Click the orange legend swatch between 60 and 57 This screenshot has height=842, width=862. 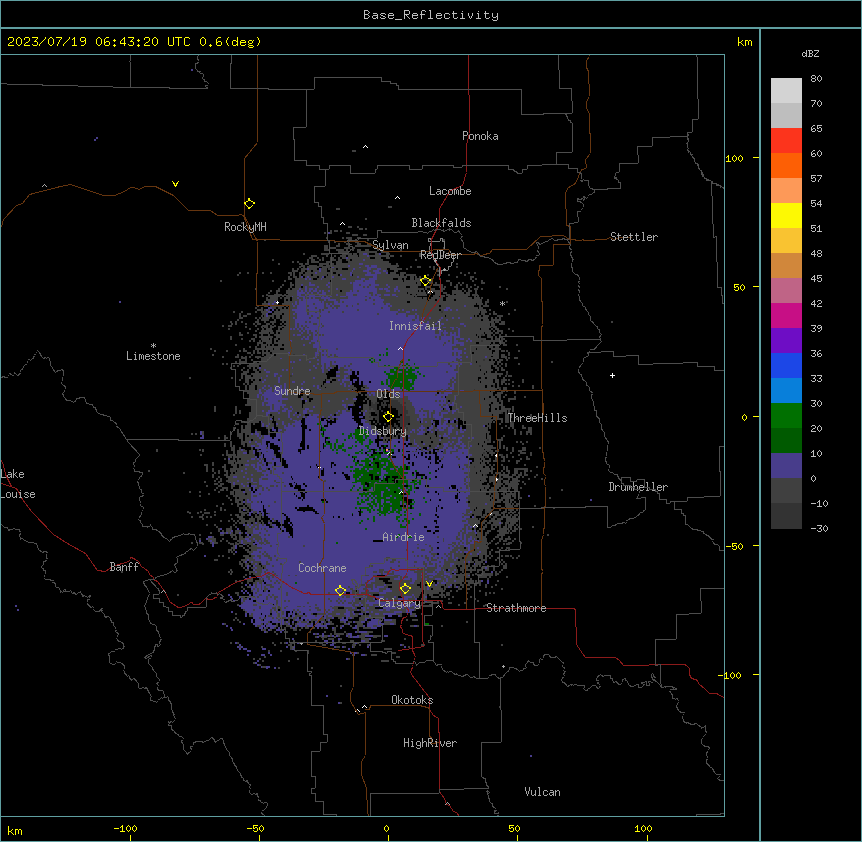pos(786,165)
